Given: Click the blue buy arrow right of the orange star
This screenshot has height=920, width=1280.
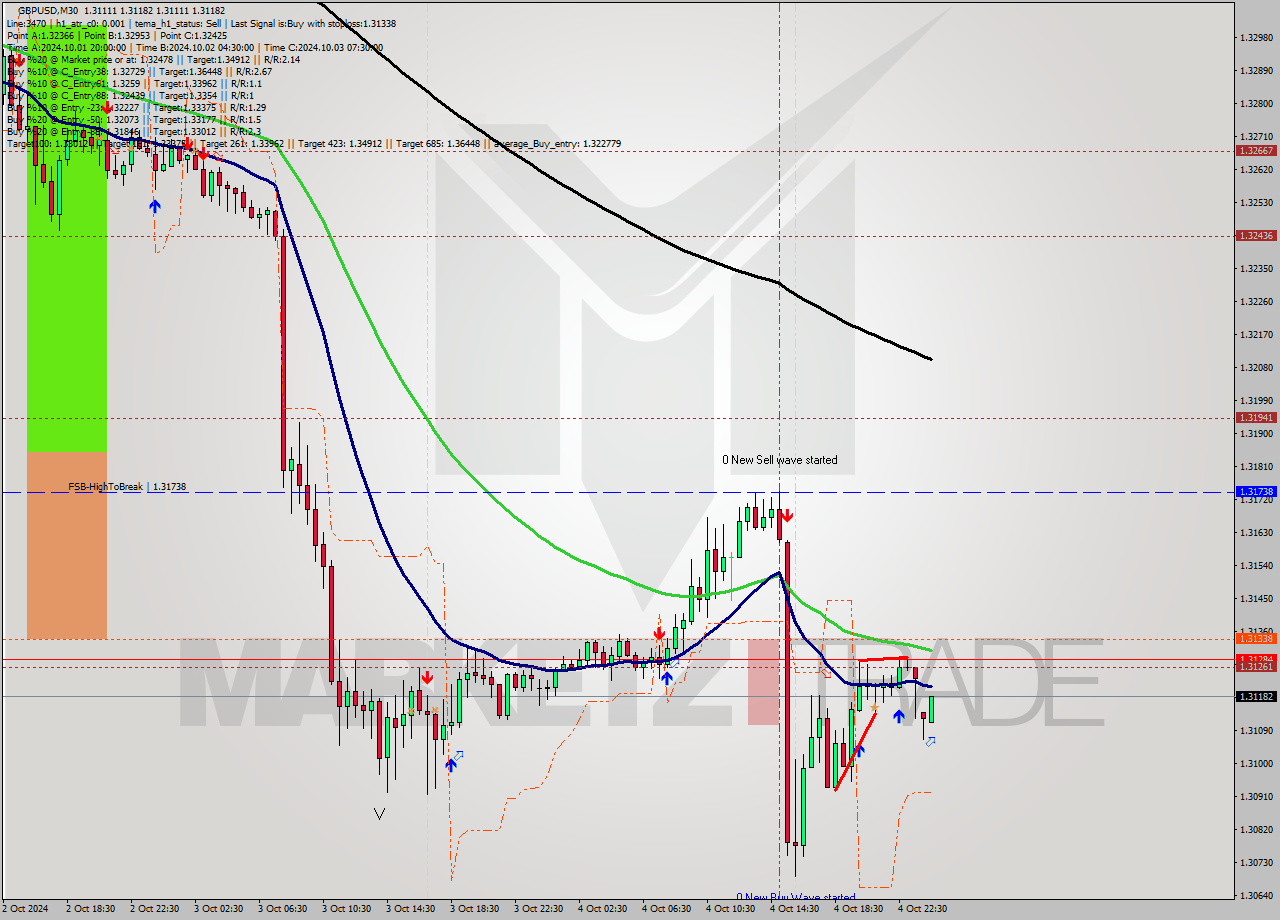Looking at the screenshot, I should 899,716.
